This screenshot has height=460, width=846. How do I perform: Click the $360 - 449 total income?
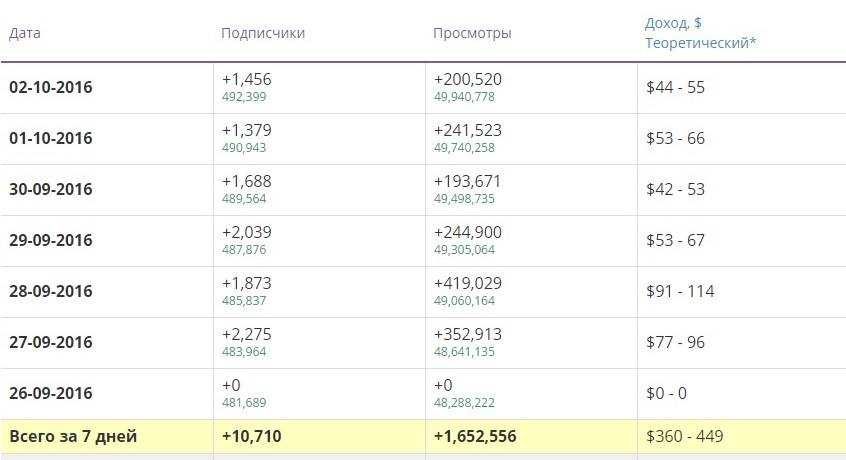click(x=685, y=436)
